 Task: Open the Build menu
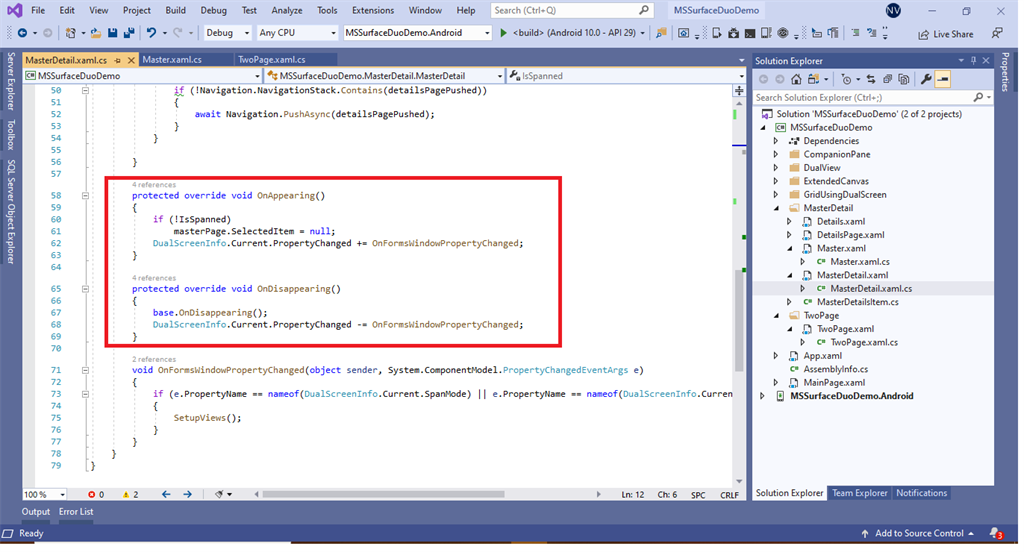tap(175, 10)
